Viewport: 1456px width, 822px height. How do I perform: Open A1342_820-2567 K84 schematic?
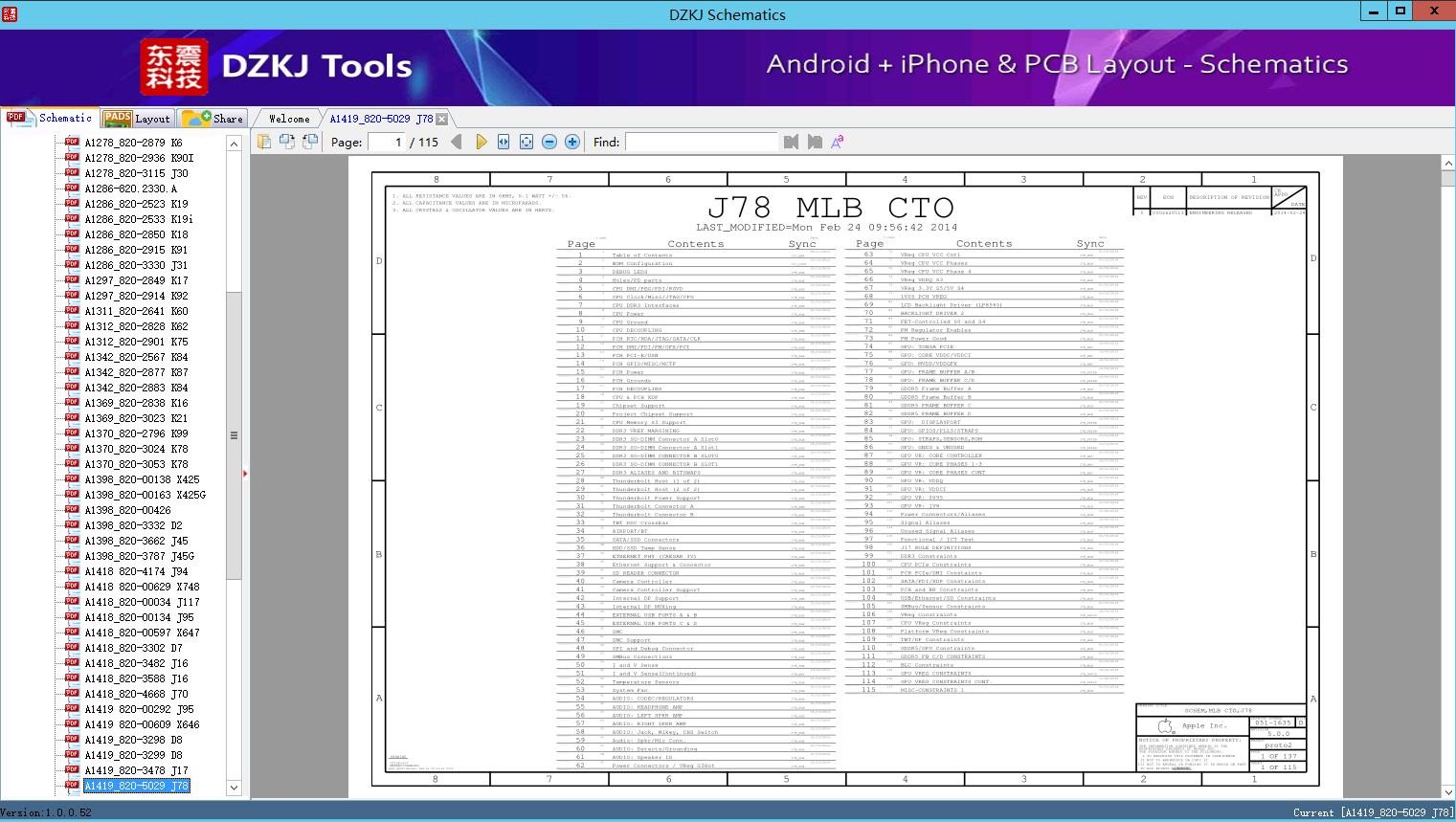[x=136, y=357]
